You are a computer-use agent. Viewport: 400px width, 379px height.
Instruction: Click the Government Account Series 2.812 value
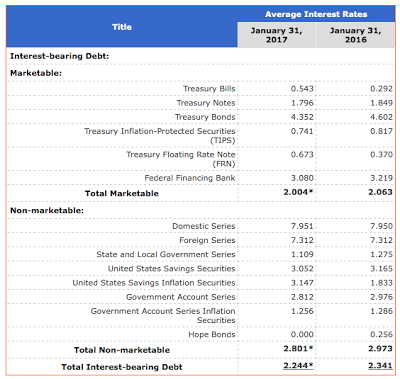click(302, 297)
